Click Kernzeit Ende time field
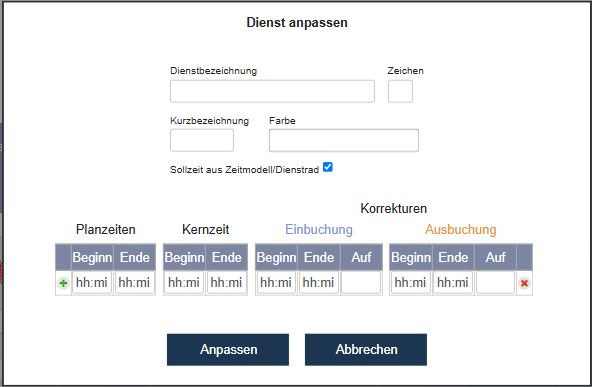This screenshot has width=592, height=387. 227,282
